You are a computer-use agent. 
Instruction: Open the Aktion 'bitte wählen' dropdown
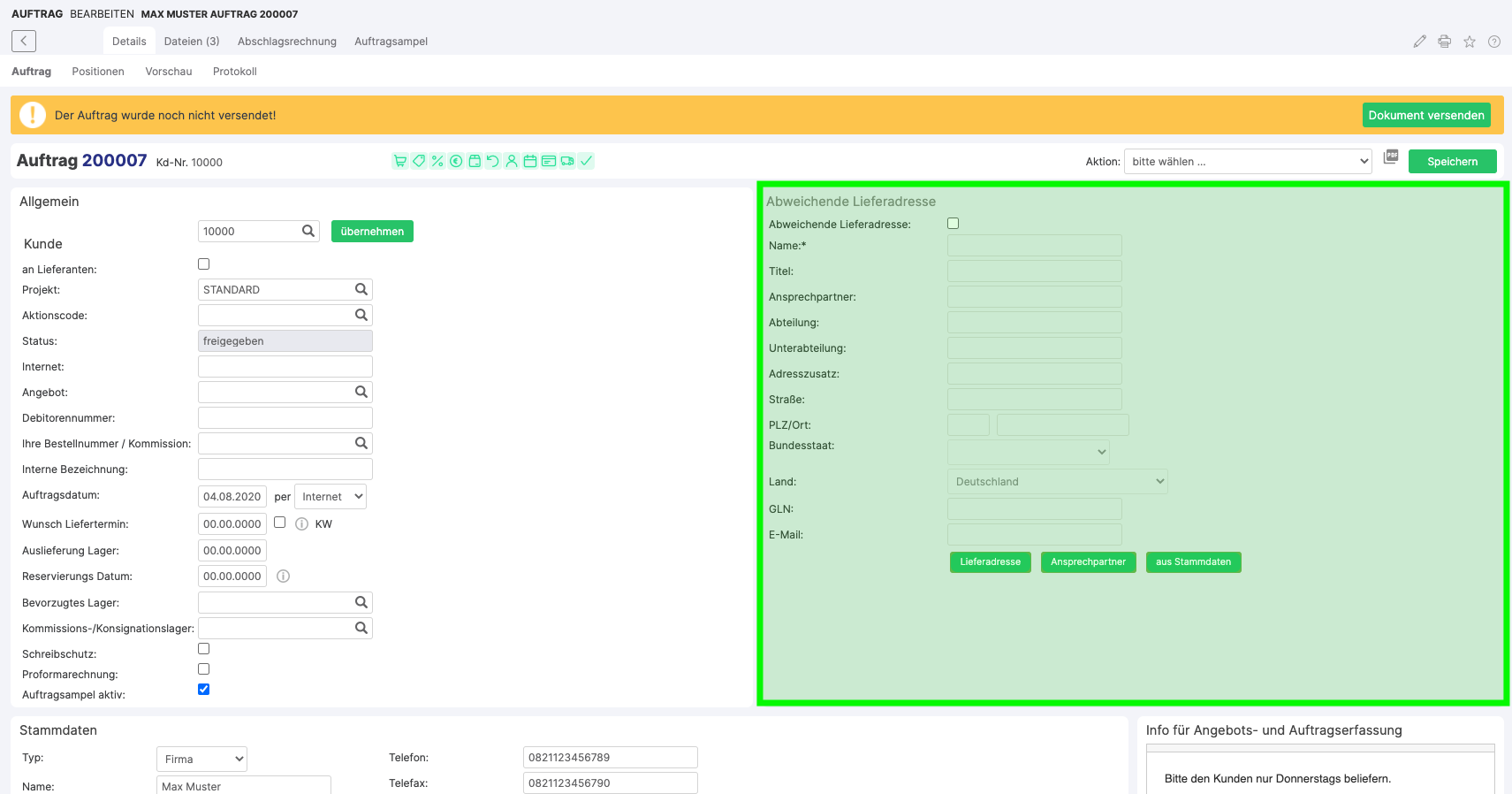click(x=1248, y=161)
